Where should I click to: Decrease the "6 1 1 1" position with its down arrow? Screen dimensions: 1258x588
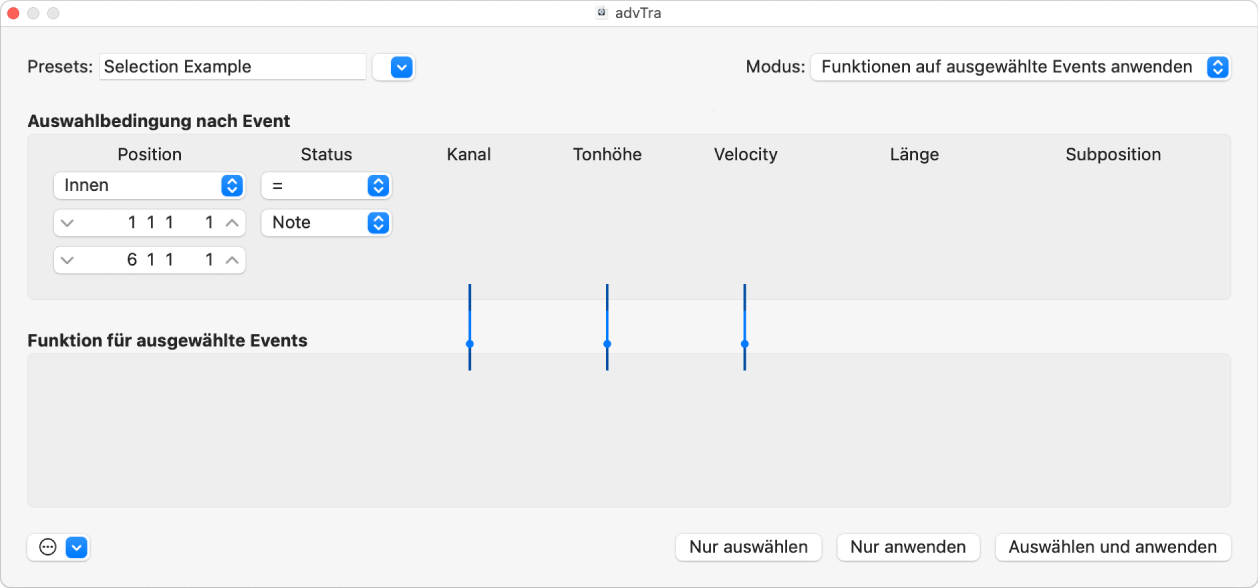click(67, 259)
